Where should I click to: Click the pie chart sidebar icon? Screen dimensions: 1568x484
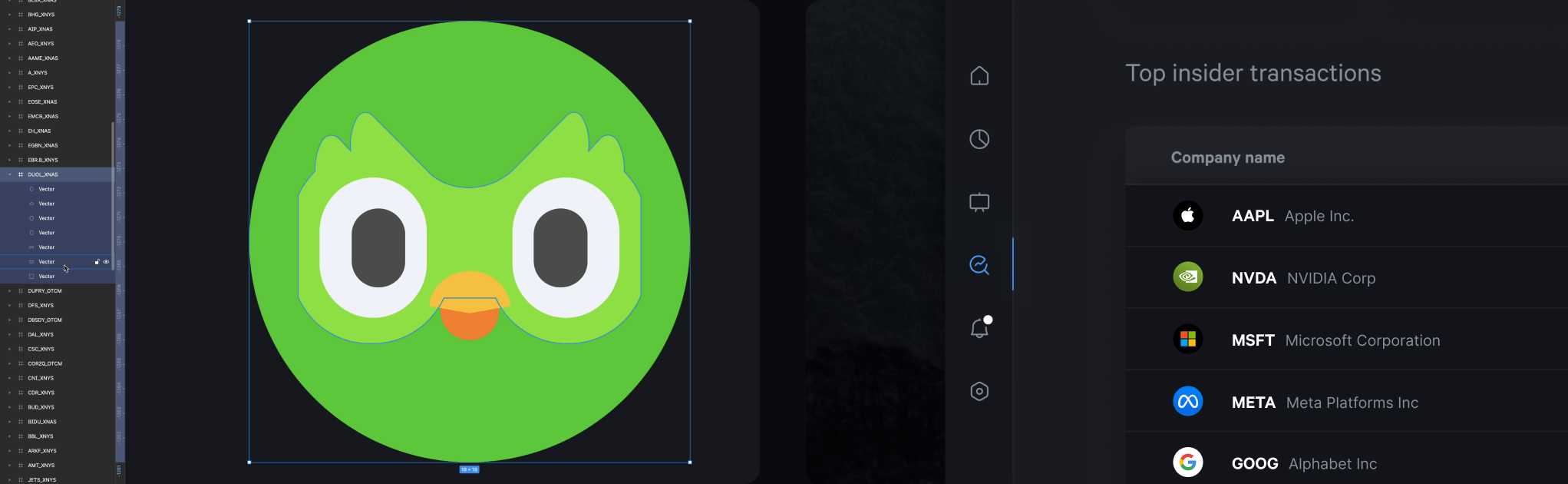click(979, 139)
